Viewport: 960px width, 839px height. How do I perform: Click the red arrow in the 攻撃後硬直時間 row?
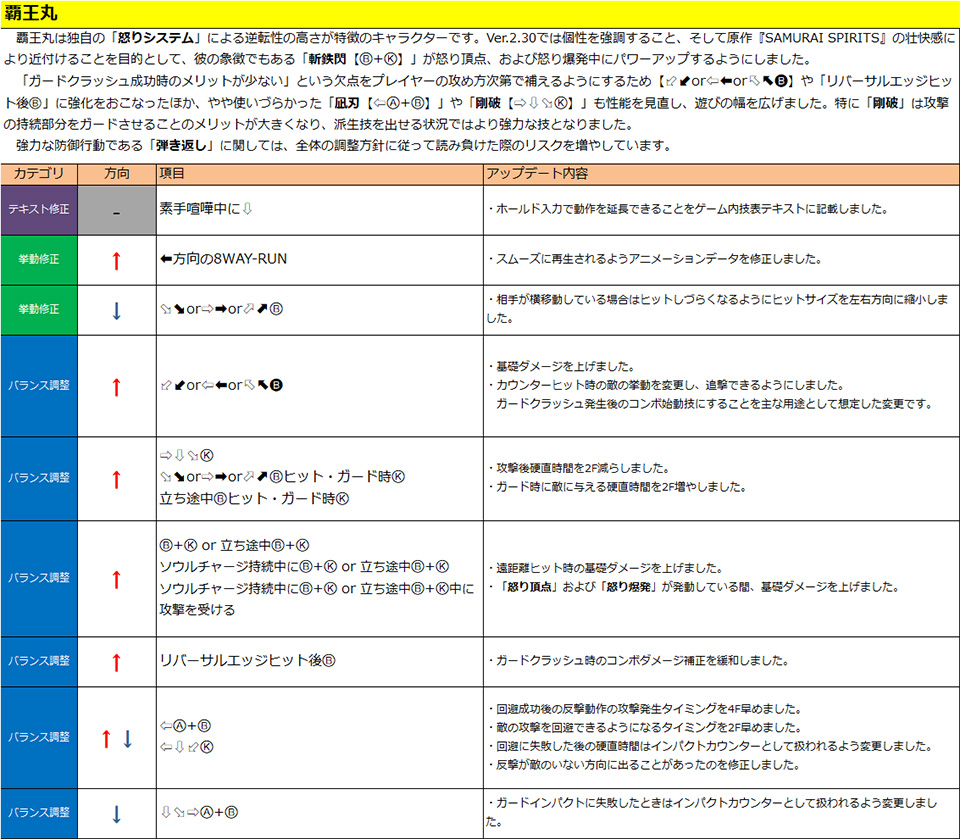pos(116,479)
